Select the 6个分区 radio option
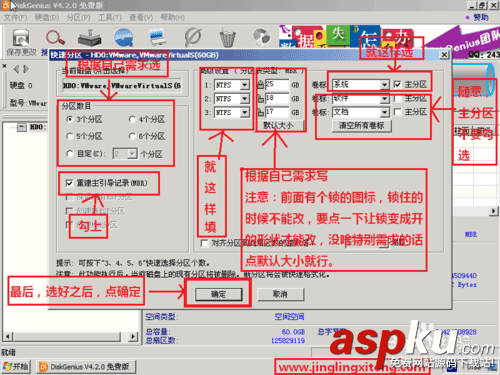The height and width of the screenshot is (375, 500). click(x=132, y=136)
